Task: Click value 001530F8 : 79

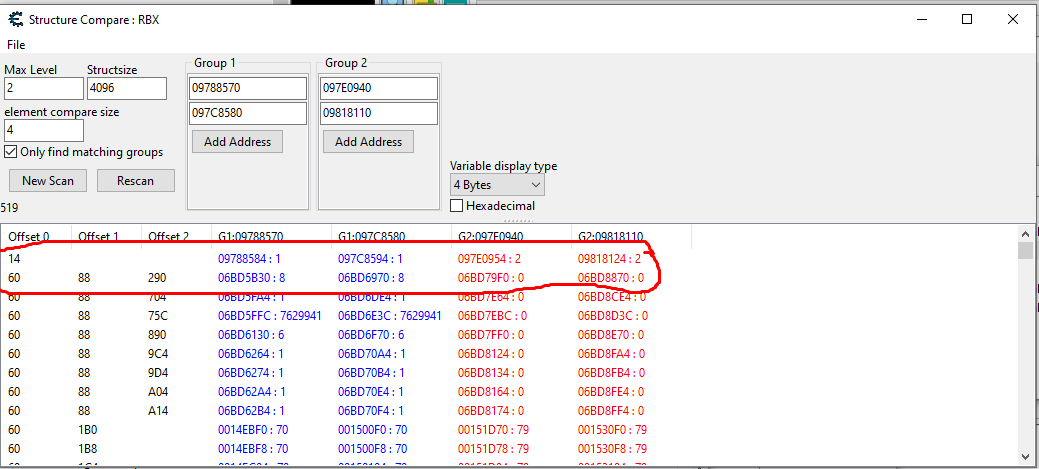Action: coord(612,448)
